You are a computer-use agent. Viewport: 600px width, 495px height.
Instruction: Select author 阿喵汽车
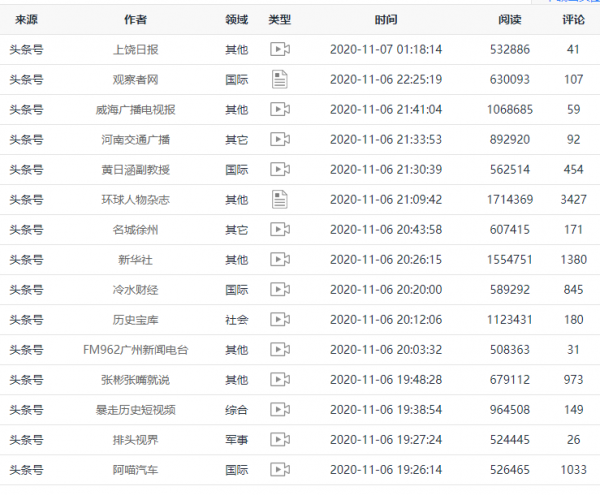[135, 470]
